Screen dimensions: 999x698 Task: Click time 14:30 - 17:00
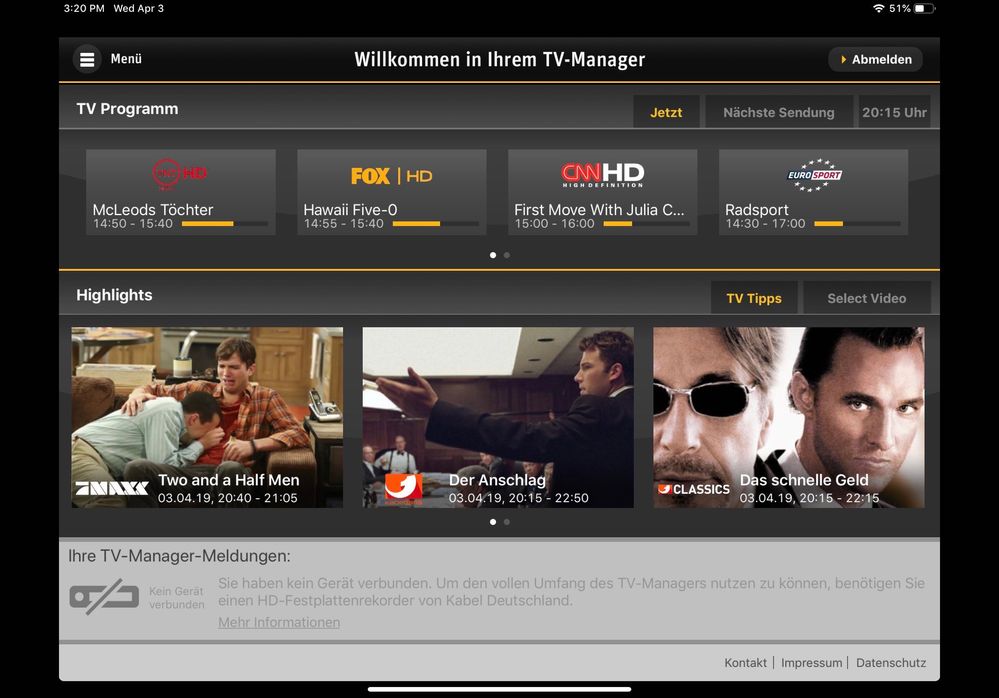765,224
